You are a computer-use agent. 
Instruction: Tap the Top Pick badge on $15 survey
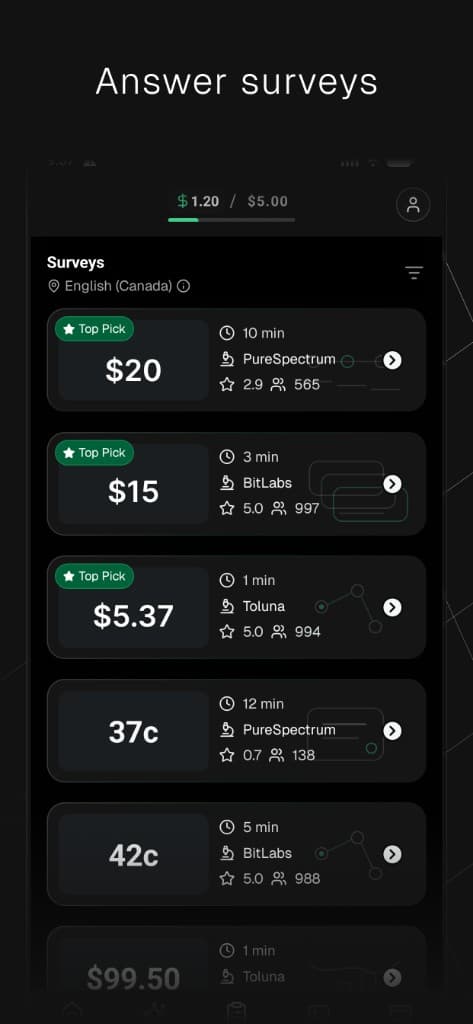[95, 453]
